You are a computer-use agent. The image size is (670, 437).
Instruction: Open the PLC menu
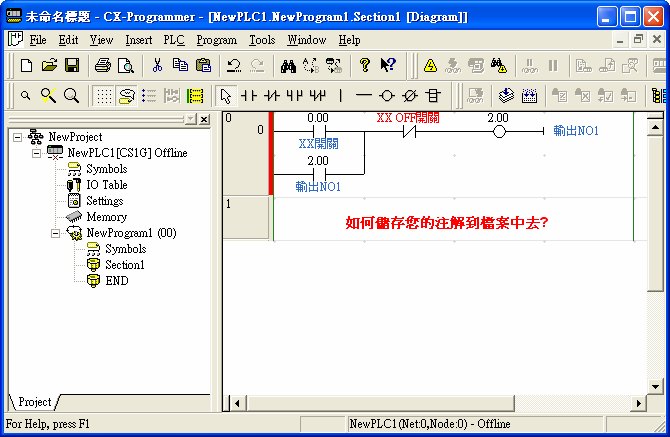point(174,40)
